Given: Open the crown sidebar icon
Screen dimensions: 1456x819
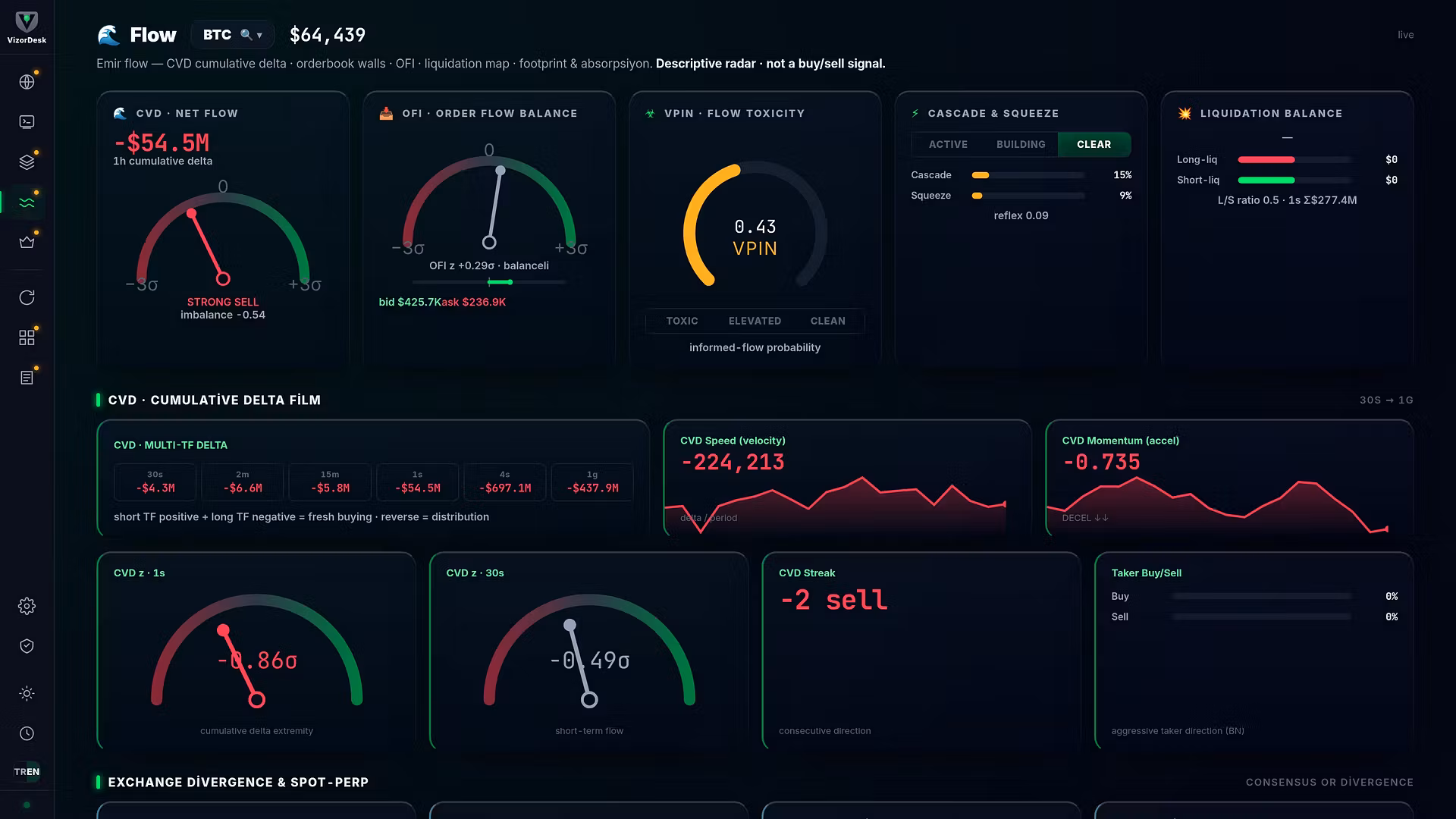Looking at the screenshot, I should coord(27,242).
